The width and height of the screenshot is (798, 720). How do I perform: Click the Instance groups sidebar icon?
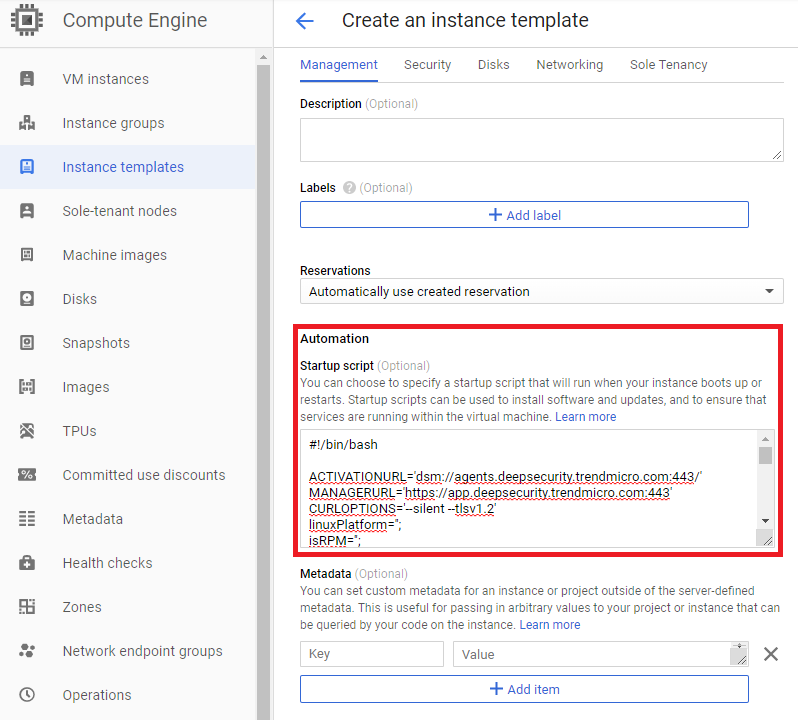(x=27, y=123)
